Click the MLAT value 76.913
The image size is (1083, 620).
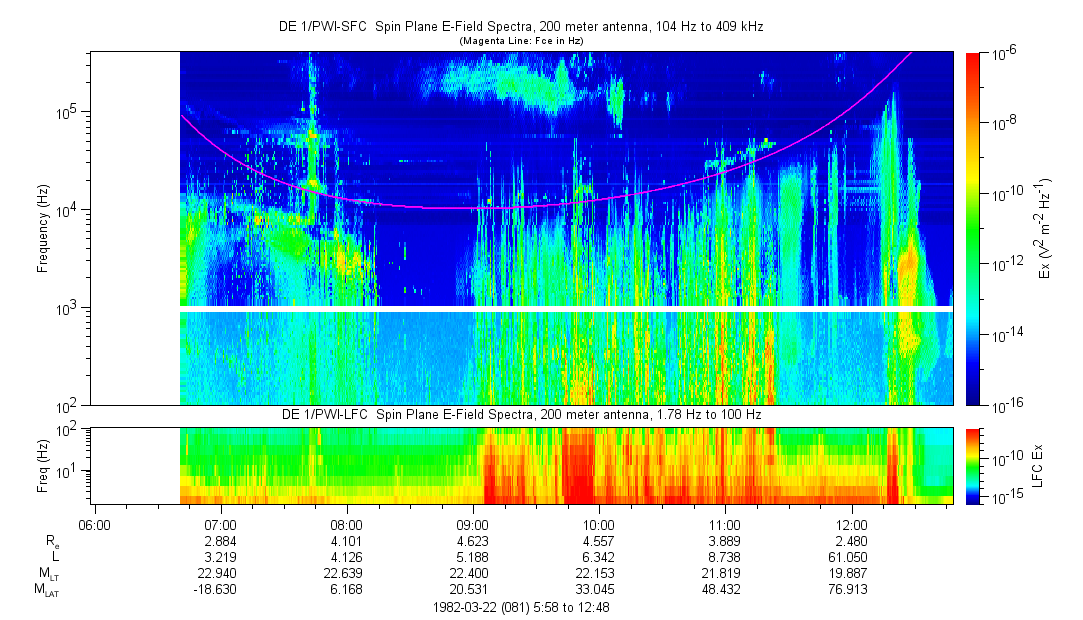point(851,590)
